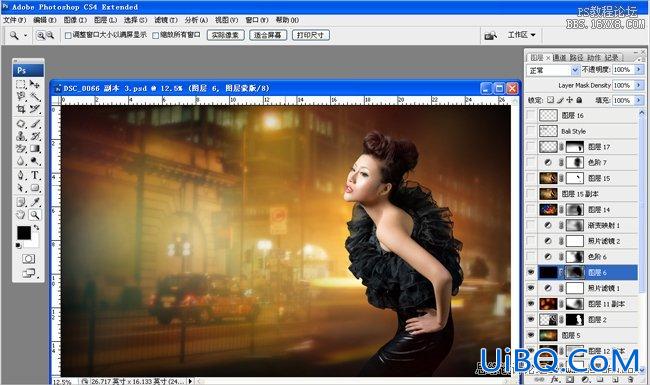This screenshot has width=650, height=385.
Task: Select the Eraser tool
Action: (20, 149)
